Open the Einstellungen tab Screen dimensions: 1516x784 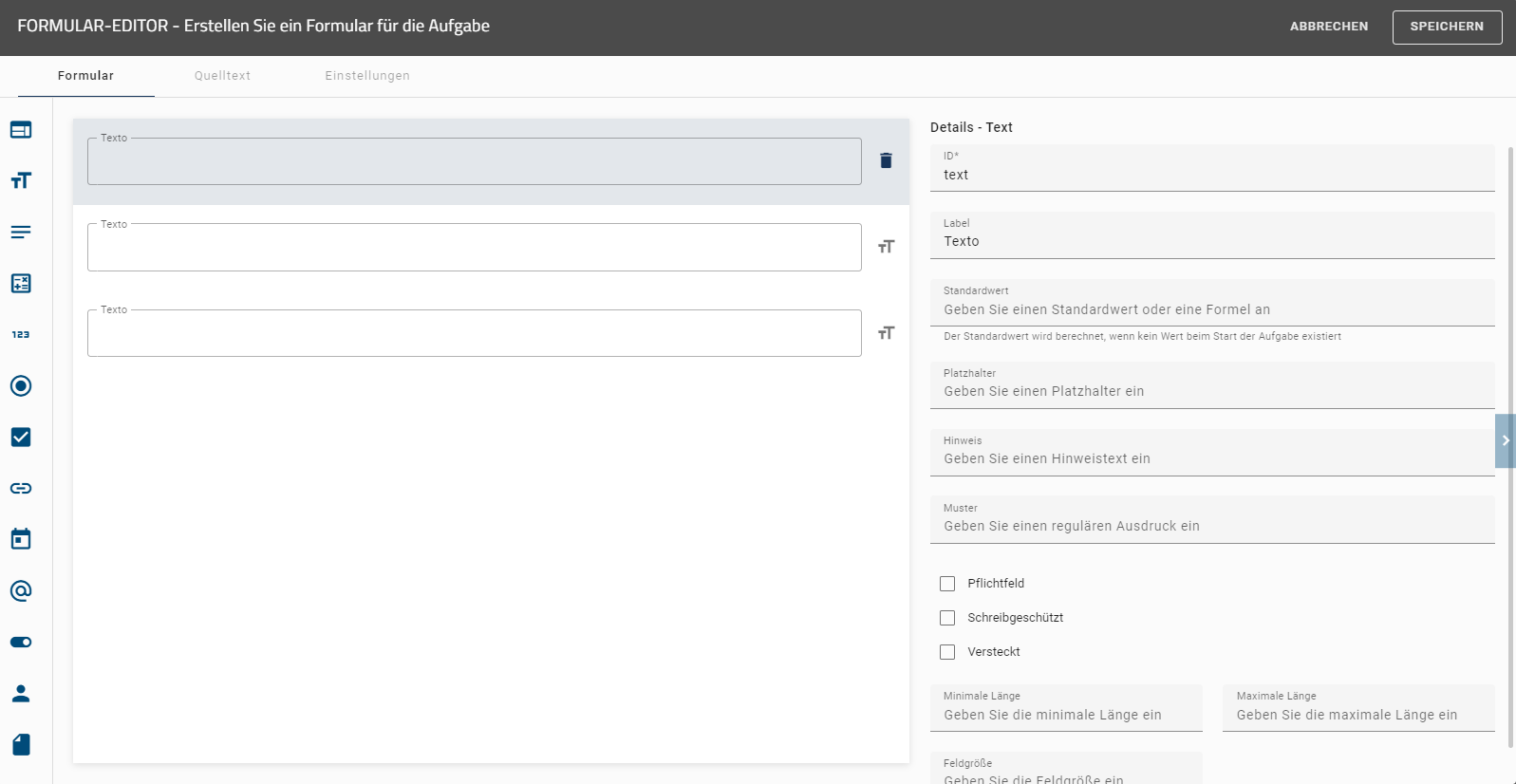pyautogui.click(x=367, y=76)
